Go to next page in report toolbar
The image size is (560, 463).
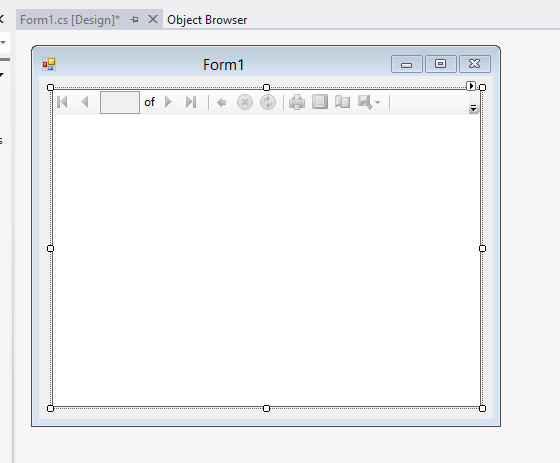[x=168, y=102]
